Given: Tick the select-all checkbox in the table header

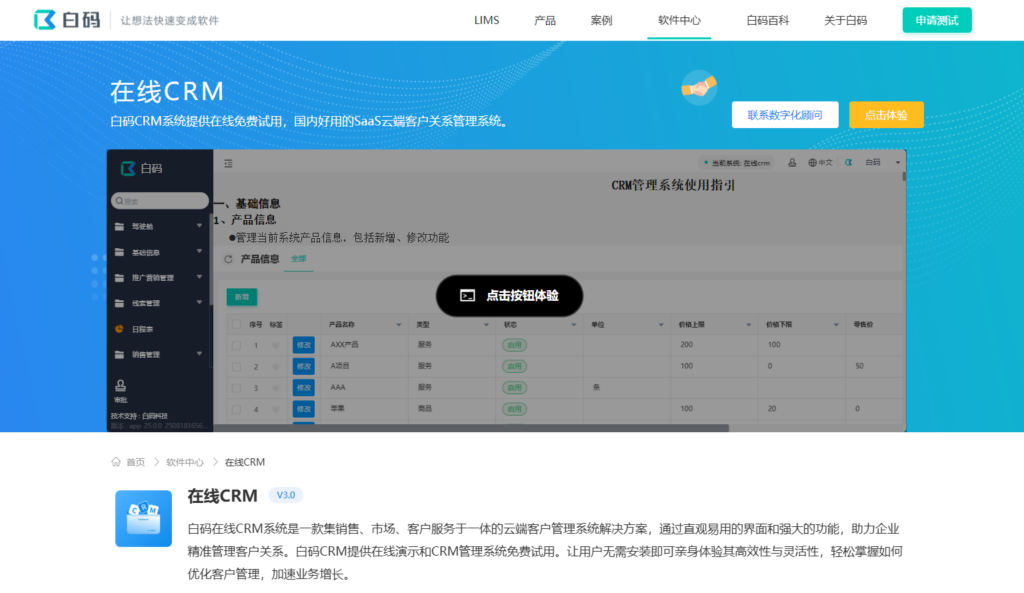Looking at the screenshot, I should click(x=236, y=325).
